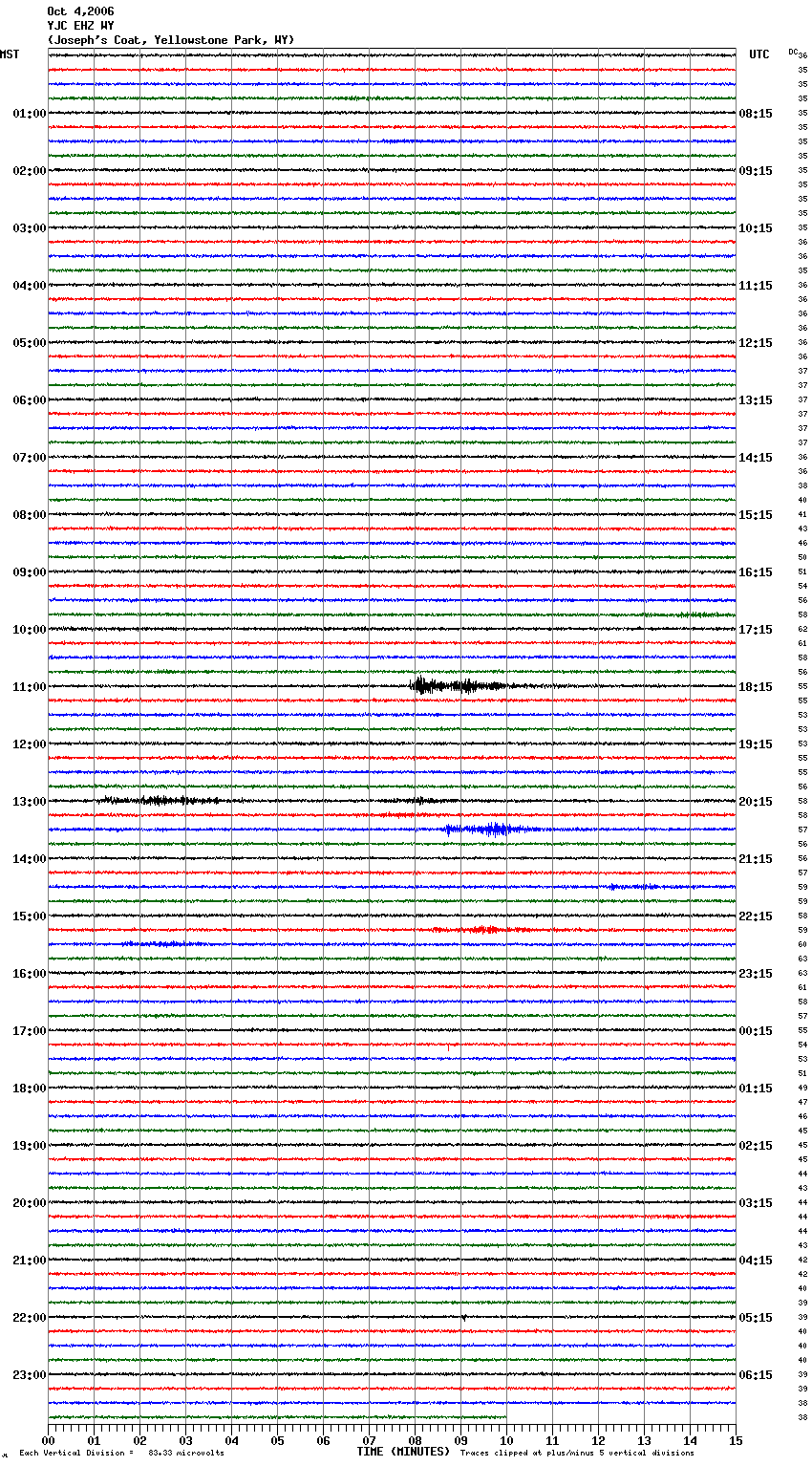Select the "22:00" MST hour label
Screen dimensions: 812x1466
[x=30, y=1318]
